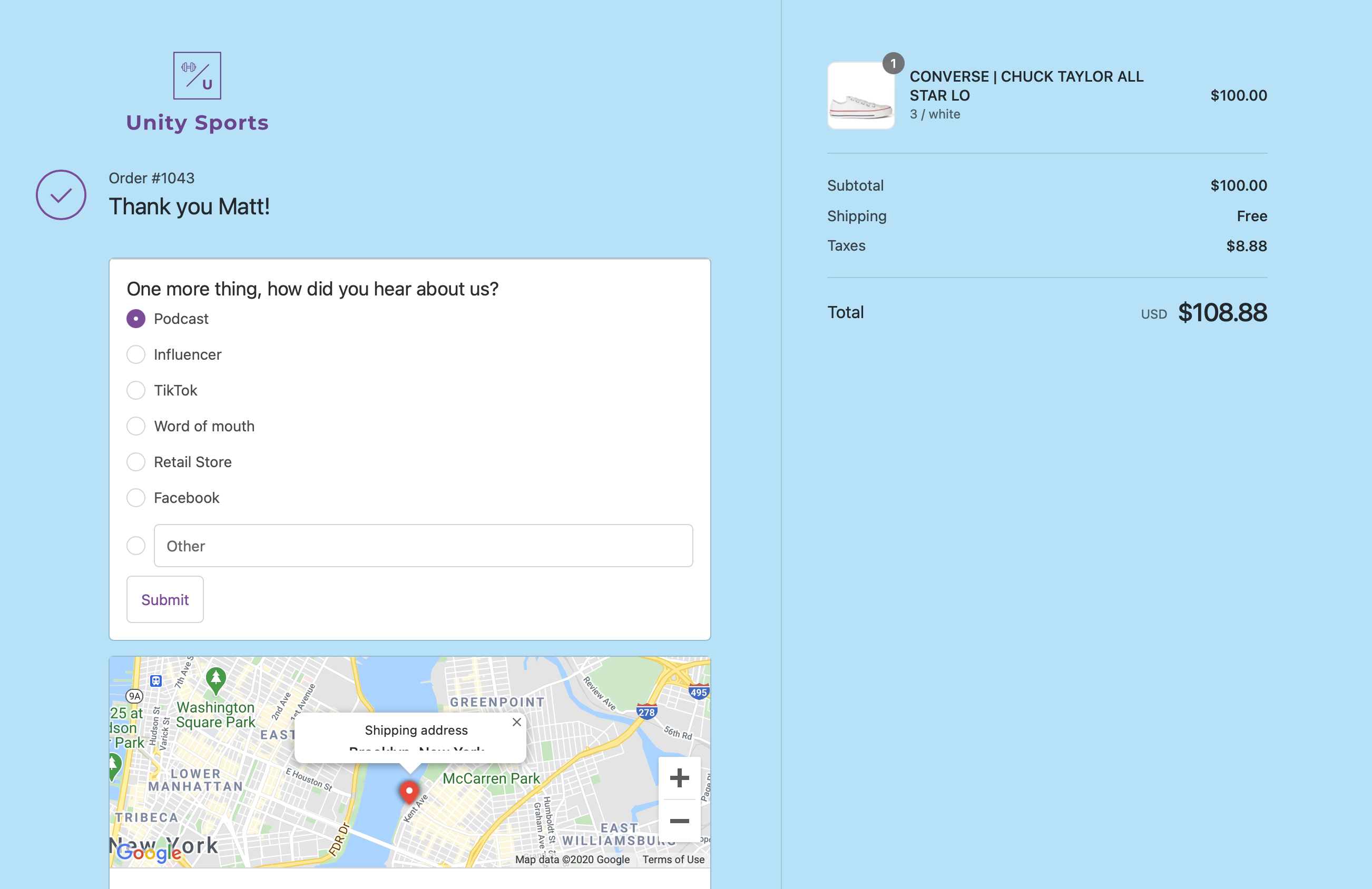The image size is (1372, 889).
Task: Submit the survey response
Action: pyautogui.click(x=165, y=599)
